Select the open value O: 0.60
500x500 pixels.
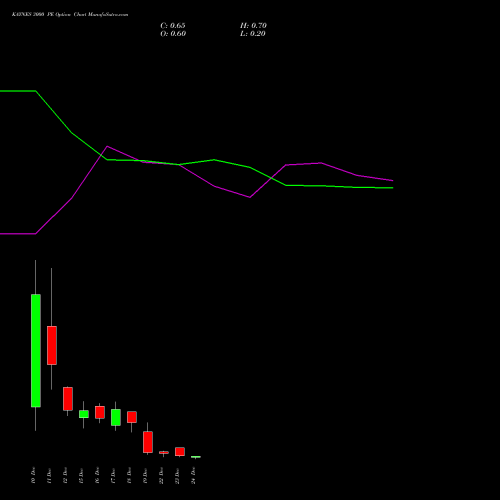(173, 34)
